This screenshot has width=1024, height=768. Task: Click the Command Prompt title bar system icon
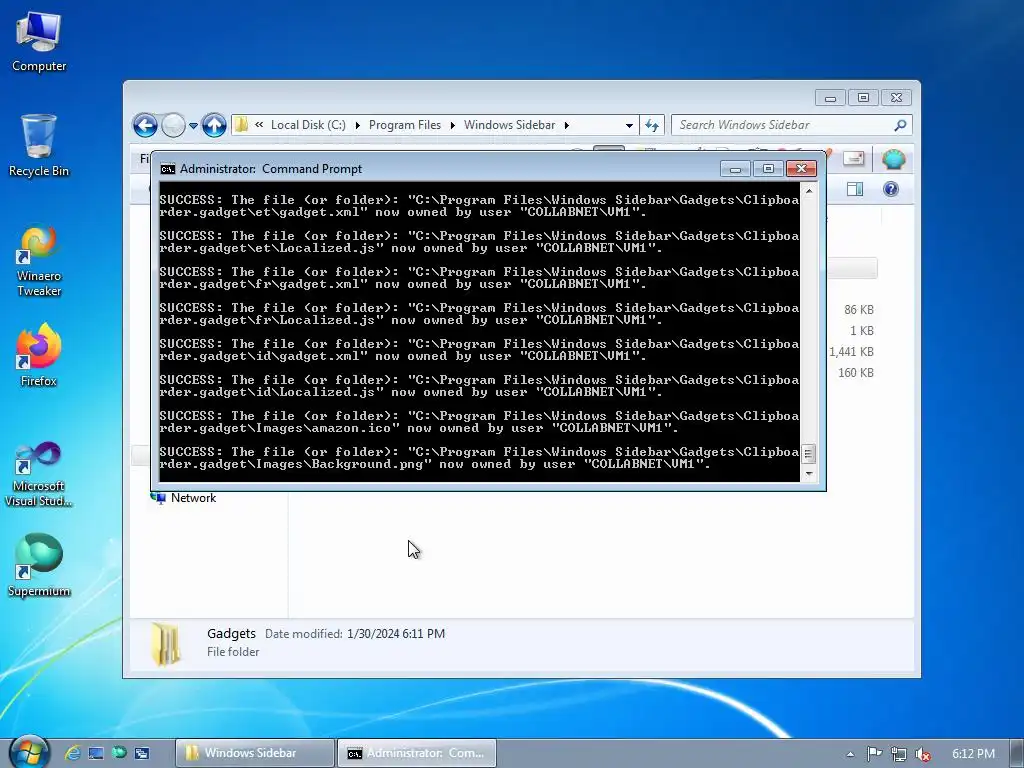[x=168, y=169]
